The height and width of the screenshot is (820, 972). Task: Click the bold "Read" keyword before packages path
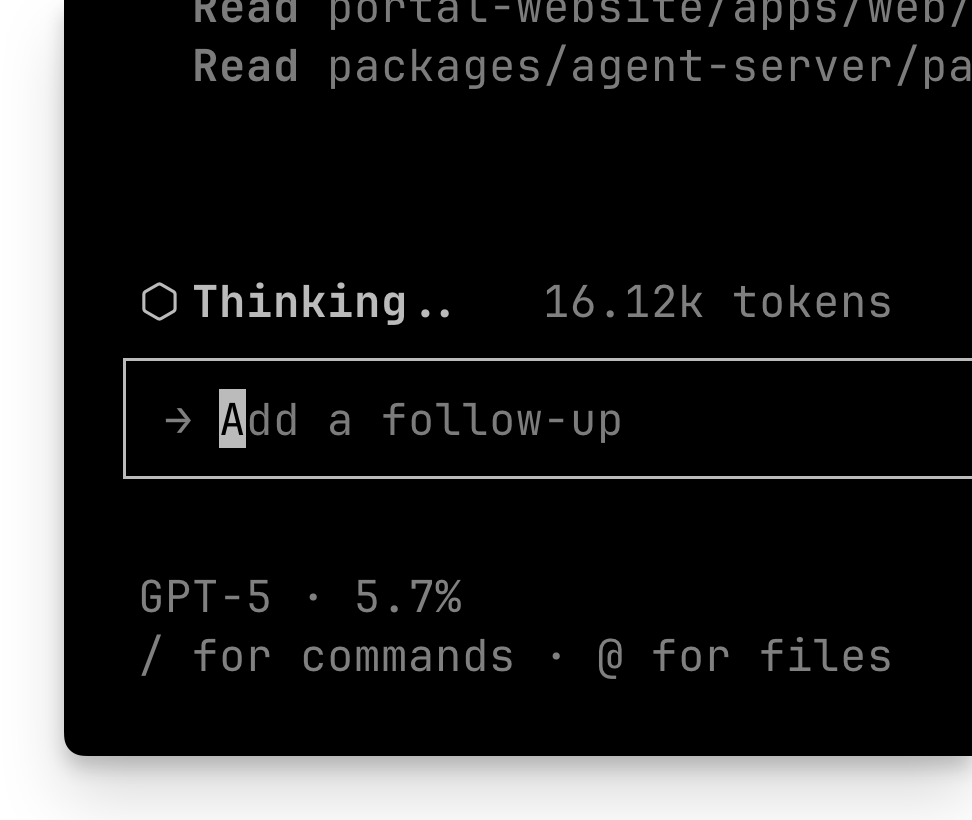pos(245,66)
